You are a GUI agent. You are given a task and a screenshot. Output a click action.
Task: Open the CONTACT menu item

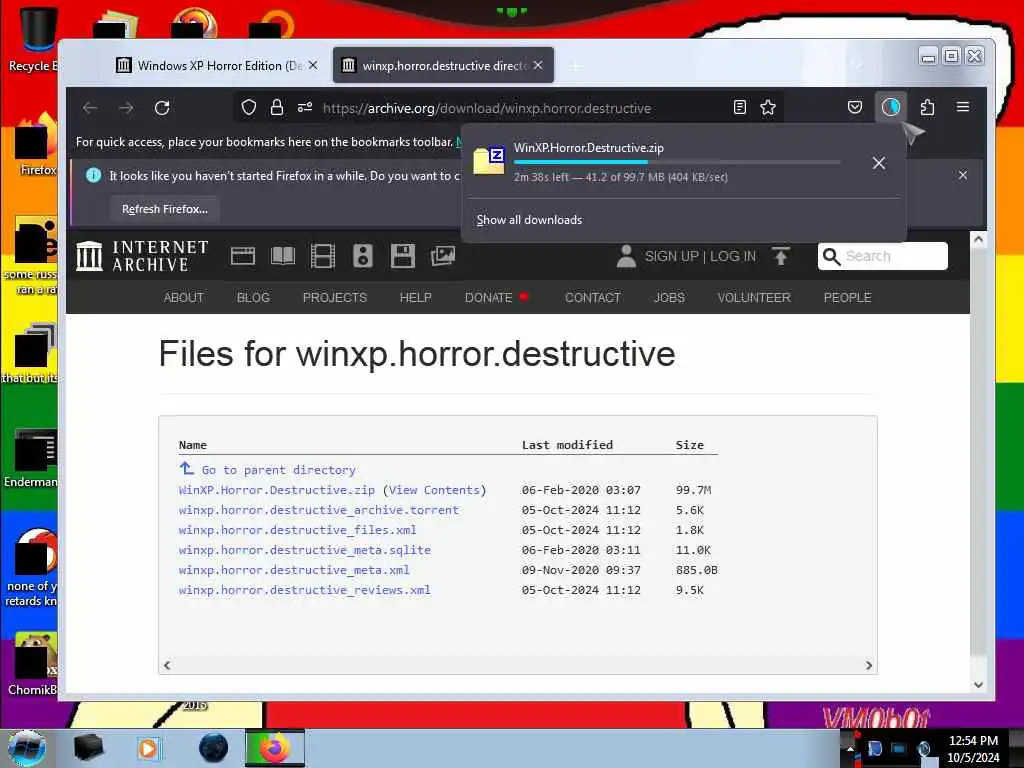(x=592, y=297)
